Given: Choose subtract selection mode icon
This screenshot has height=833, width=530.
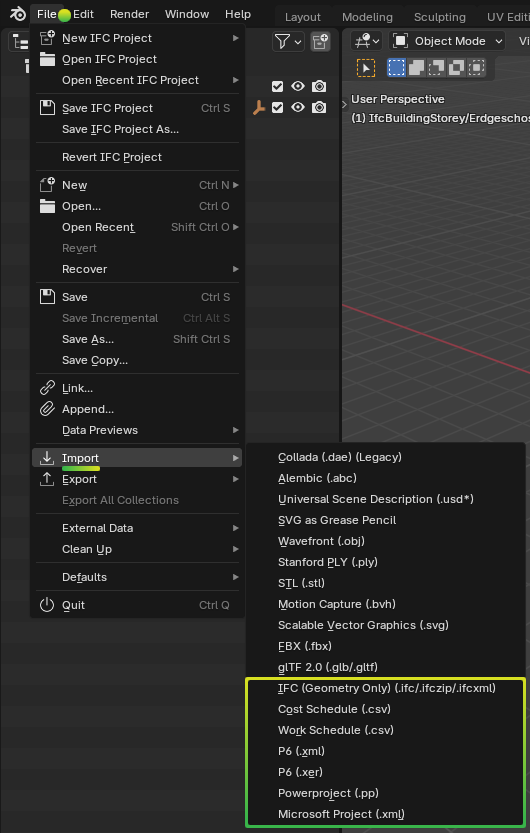Looking at the screenshot, I should tap(437, 67).
